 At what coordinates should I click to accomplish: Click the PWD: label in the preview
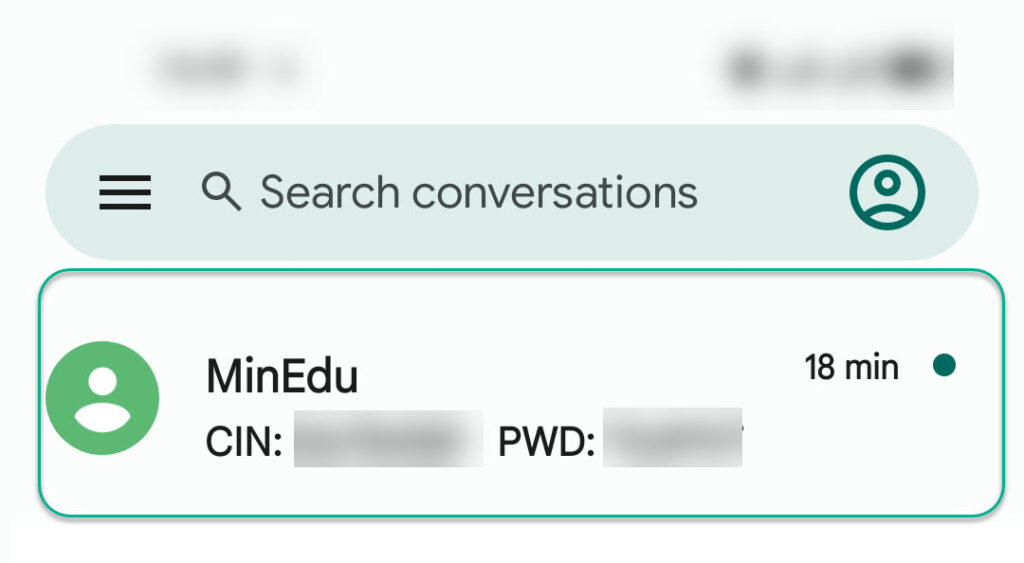(547, 442)
